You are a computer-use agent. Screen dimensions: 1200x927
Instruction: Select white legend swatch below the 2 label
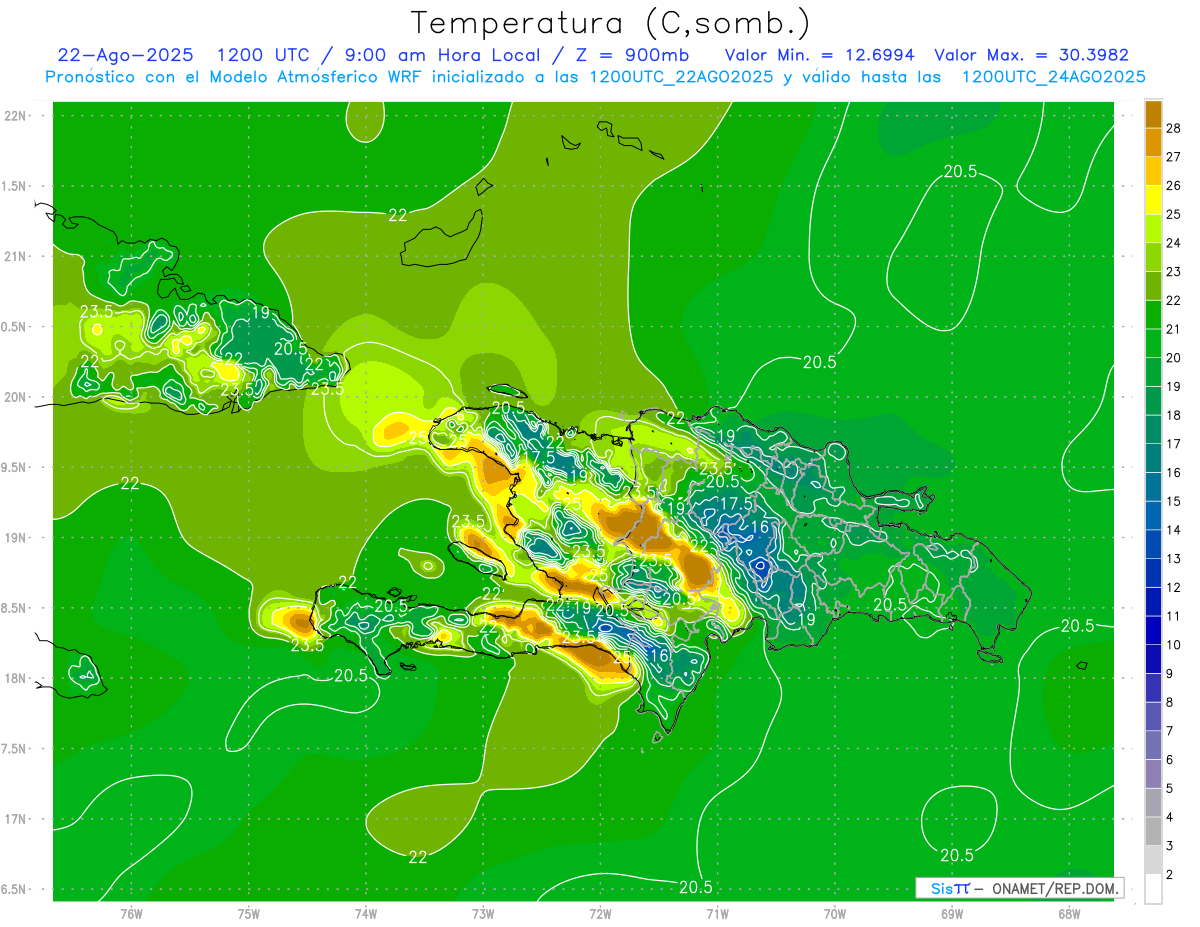tap(1153, 890)
